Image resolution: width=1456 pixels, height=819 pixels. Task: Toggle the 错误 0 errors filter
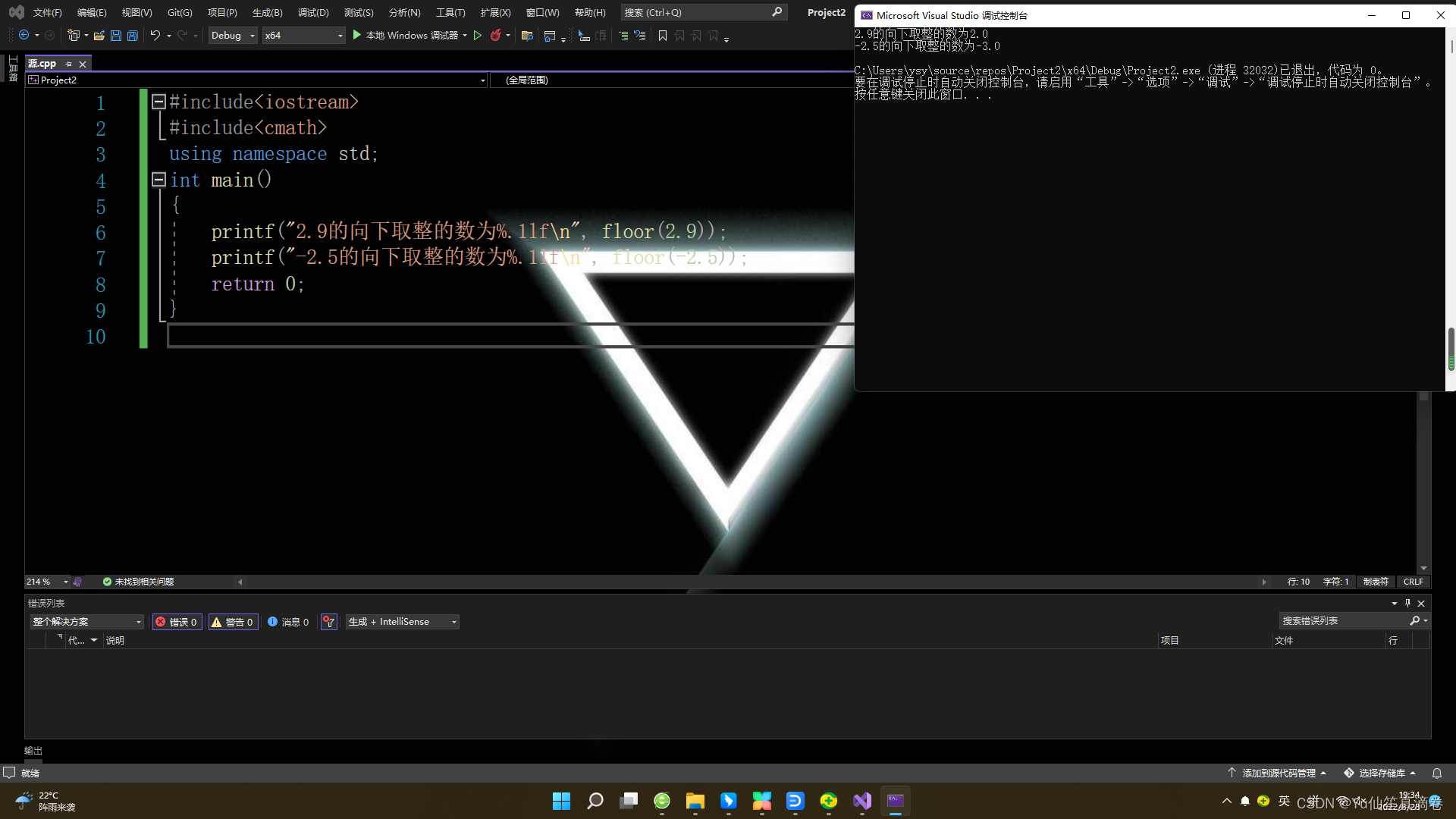tap(177, 622)
